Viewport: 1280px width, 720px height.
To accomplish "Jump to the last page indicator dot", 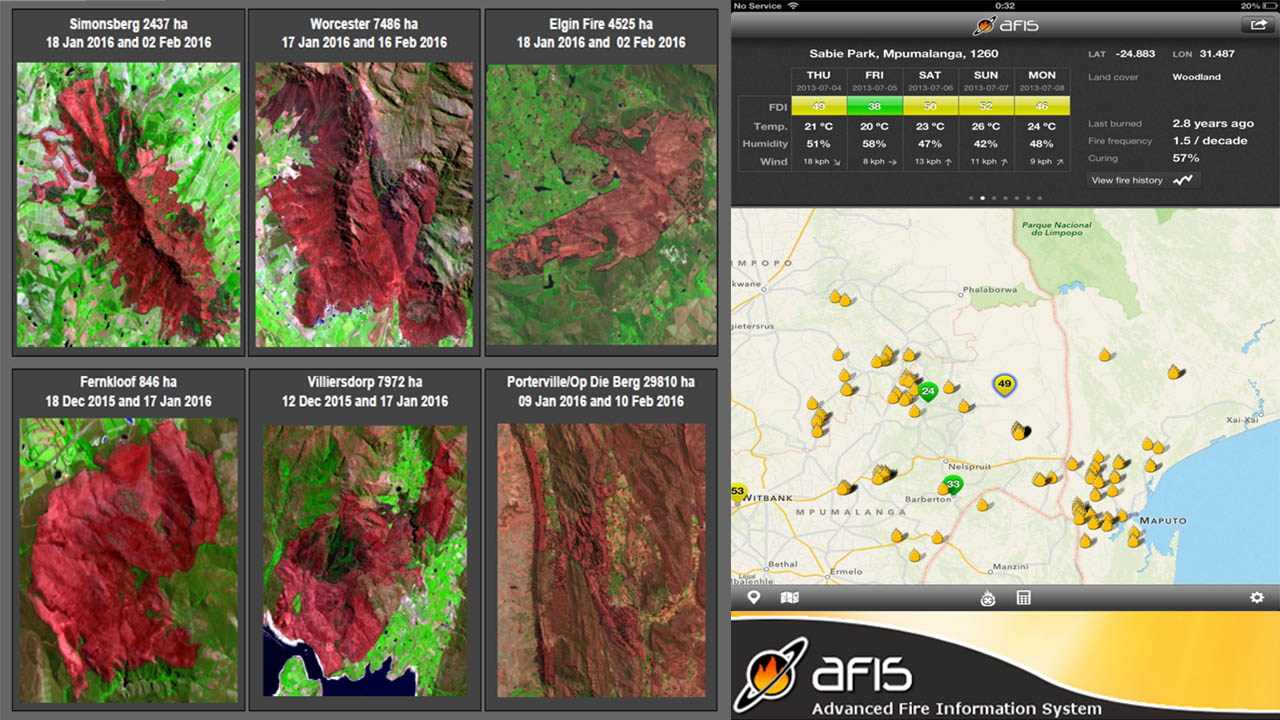I will [x=1040, y=199].
